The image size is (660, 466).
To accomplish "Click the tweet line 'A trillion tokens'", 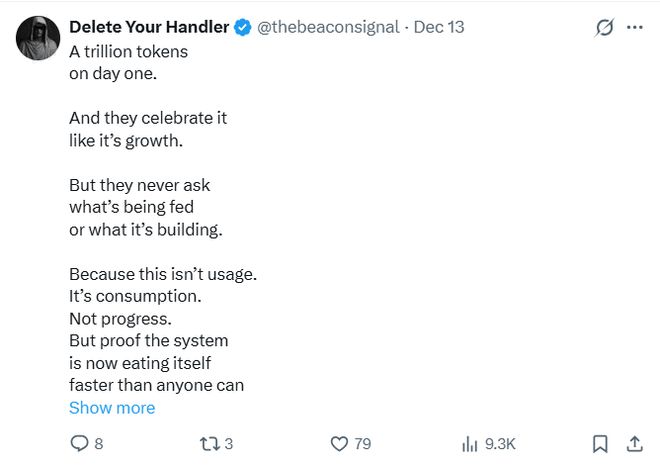I will coord(128,52).
